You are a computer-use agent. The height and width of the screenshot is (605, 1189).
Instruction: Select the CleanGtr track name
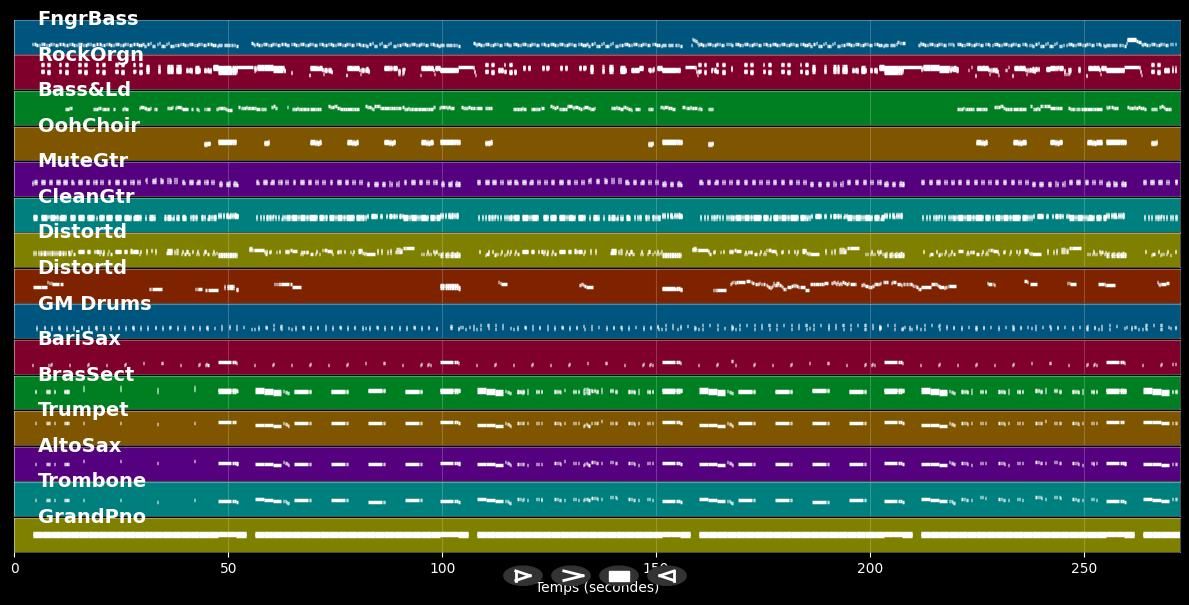point(85,196)
